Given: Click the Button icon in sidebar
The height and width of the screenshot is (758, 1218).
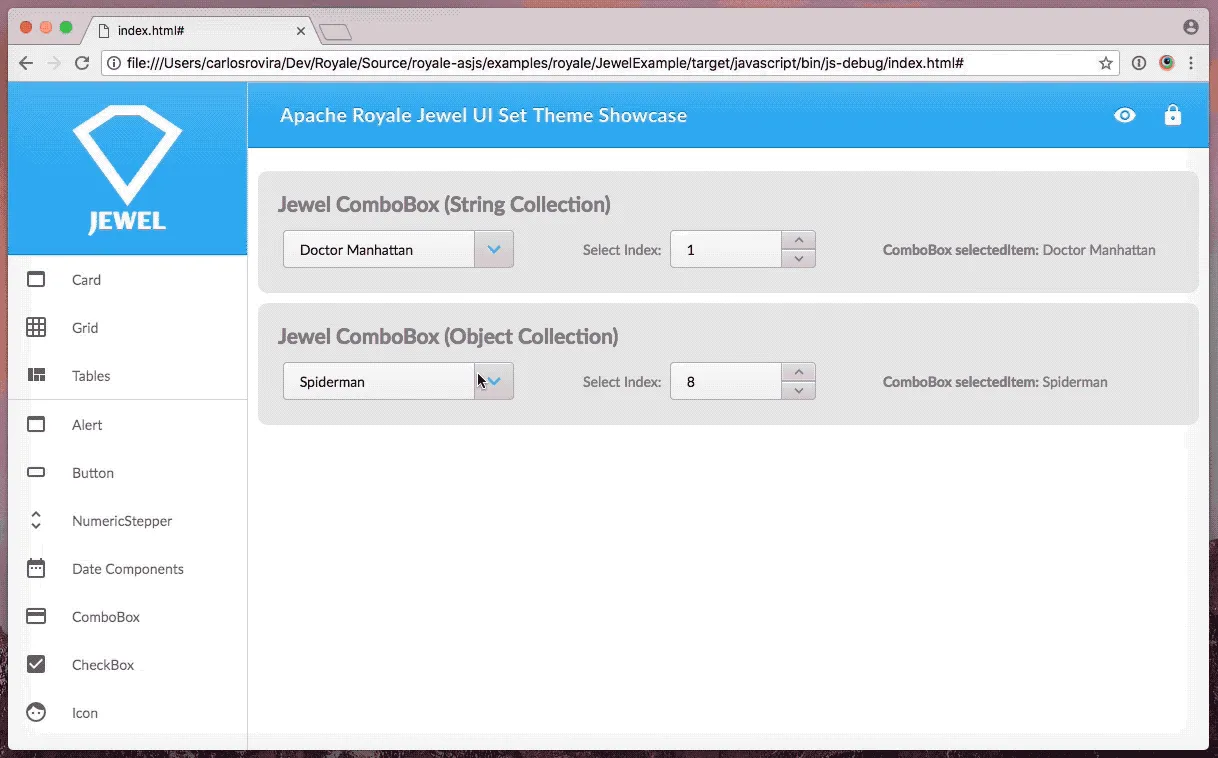Looking at the screenshot, I should [x=36, y=472].
